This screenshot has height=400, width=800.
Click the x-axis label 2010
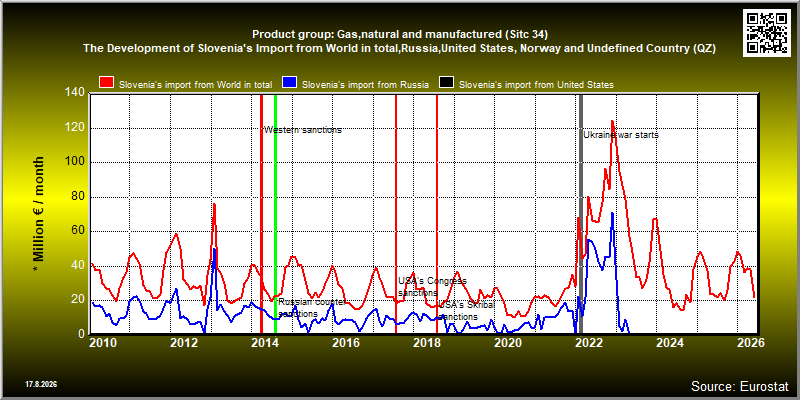pyautogui.click(x=104, y=343)
